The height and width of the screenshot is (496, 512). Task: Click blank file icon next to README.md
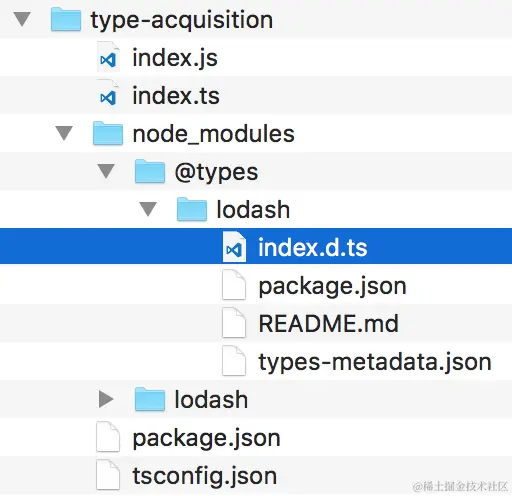[x=234, y=323]
